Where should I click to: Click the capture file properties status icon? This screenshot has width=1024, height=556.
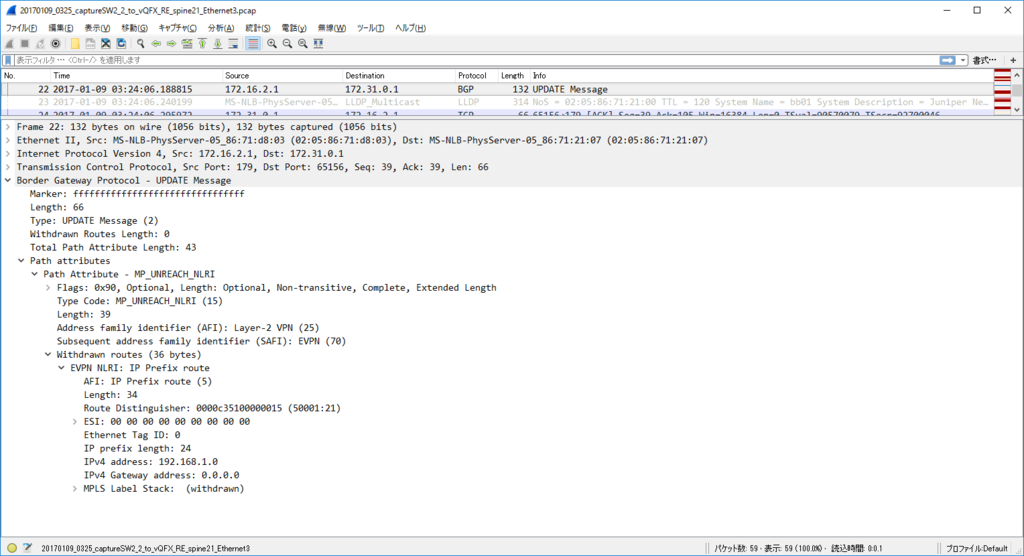(27, 548)
